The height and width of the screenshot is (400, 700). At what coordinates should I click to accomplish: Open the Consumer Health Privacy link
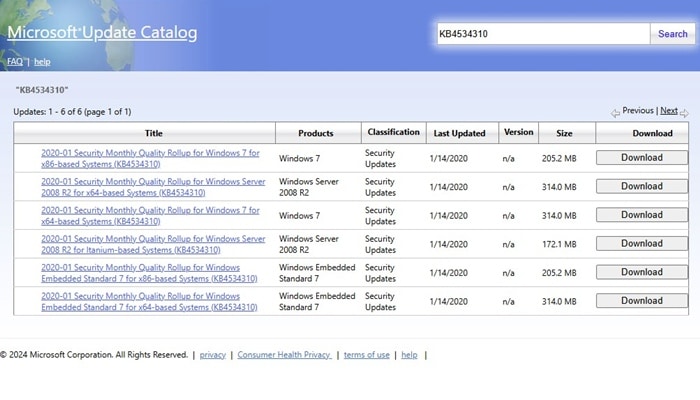coord(284,355)
